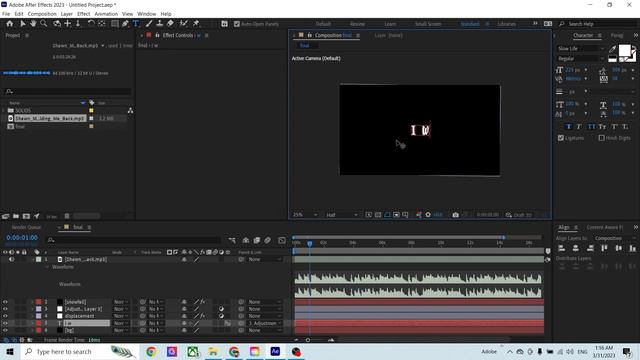
Task: Create a new composition from Project panel footer
Action: tap(26, 216)
